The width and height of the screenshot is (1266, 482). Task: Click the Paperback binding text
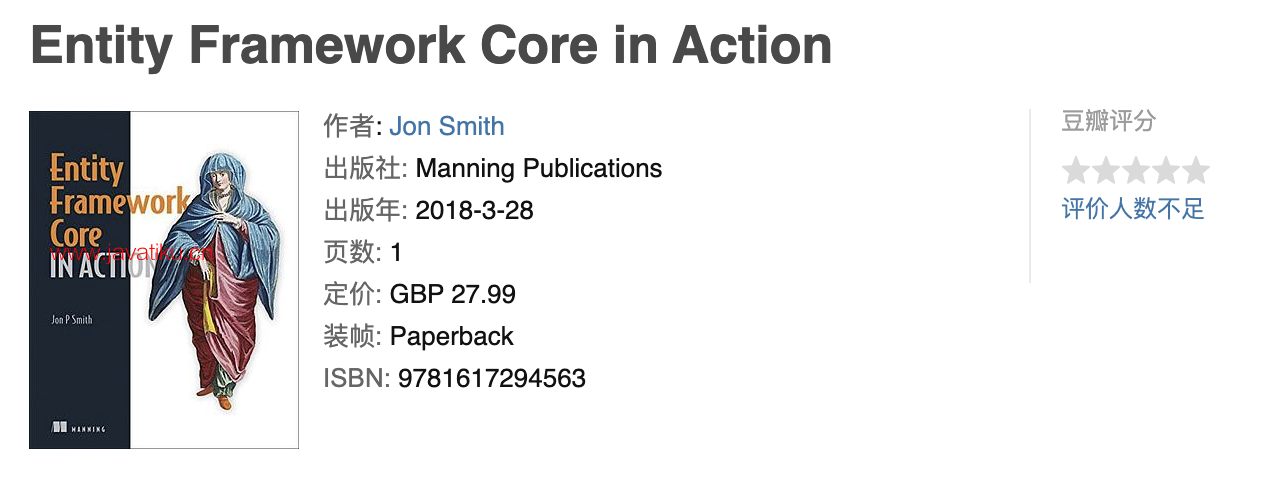pos(452,336)
